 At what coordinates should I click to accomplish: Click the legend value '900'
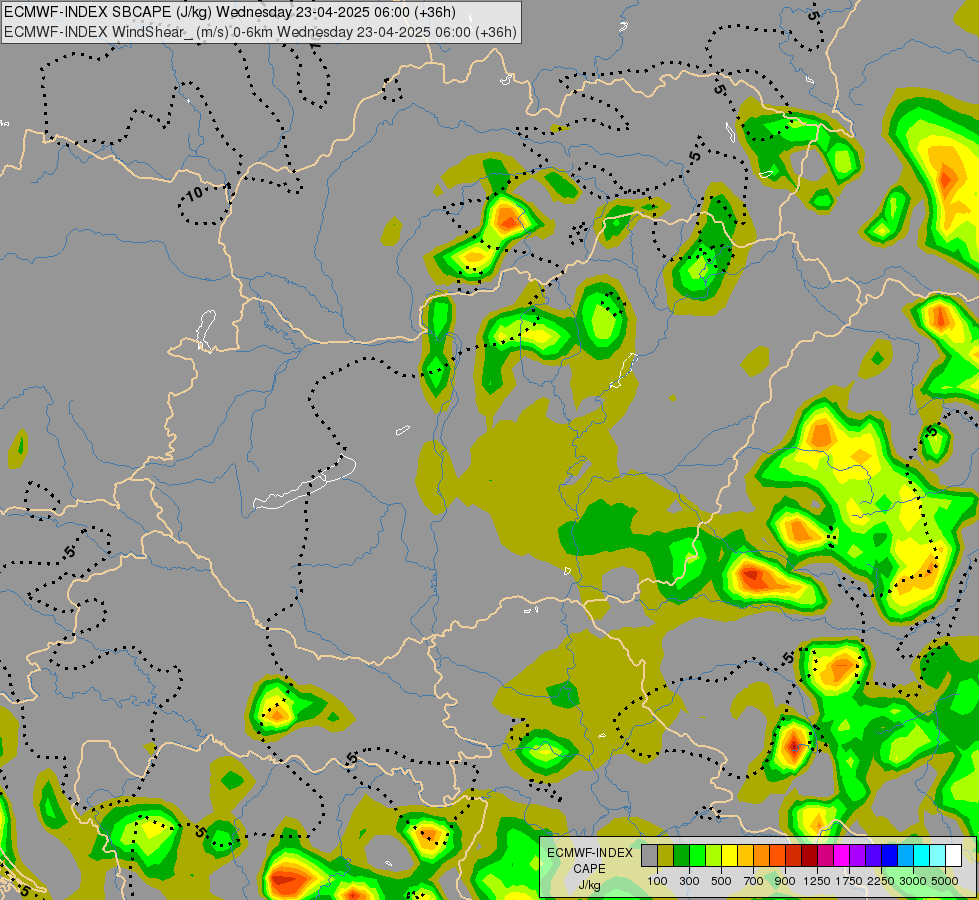click(x=785, y=881)
